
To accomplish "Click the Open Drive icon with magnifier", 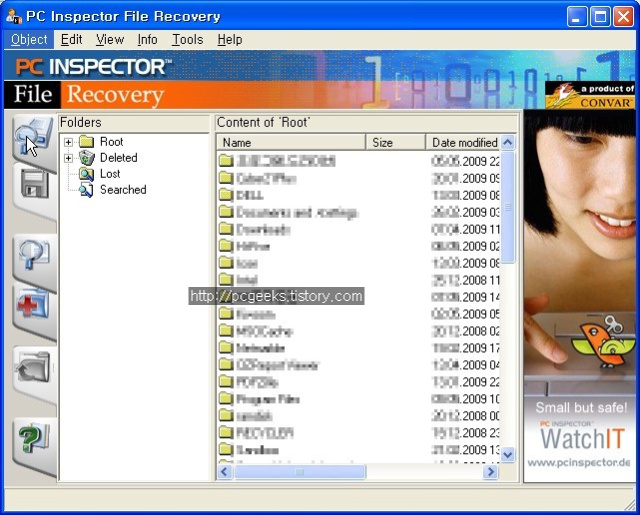I will [x=34, y=137].
